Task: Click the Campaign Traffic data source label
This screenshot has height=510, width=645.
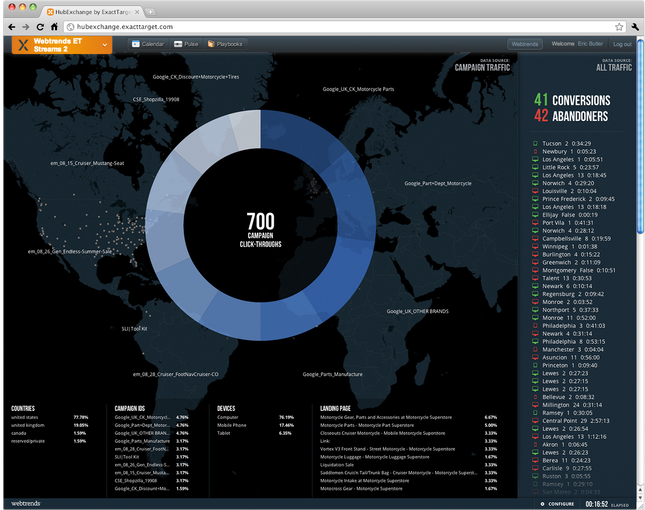Action: 483,68
